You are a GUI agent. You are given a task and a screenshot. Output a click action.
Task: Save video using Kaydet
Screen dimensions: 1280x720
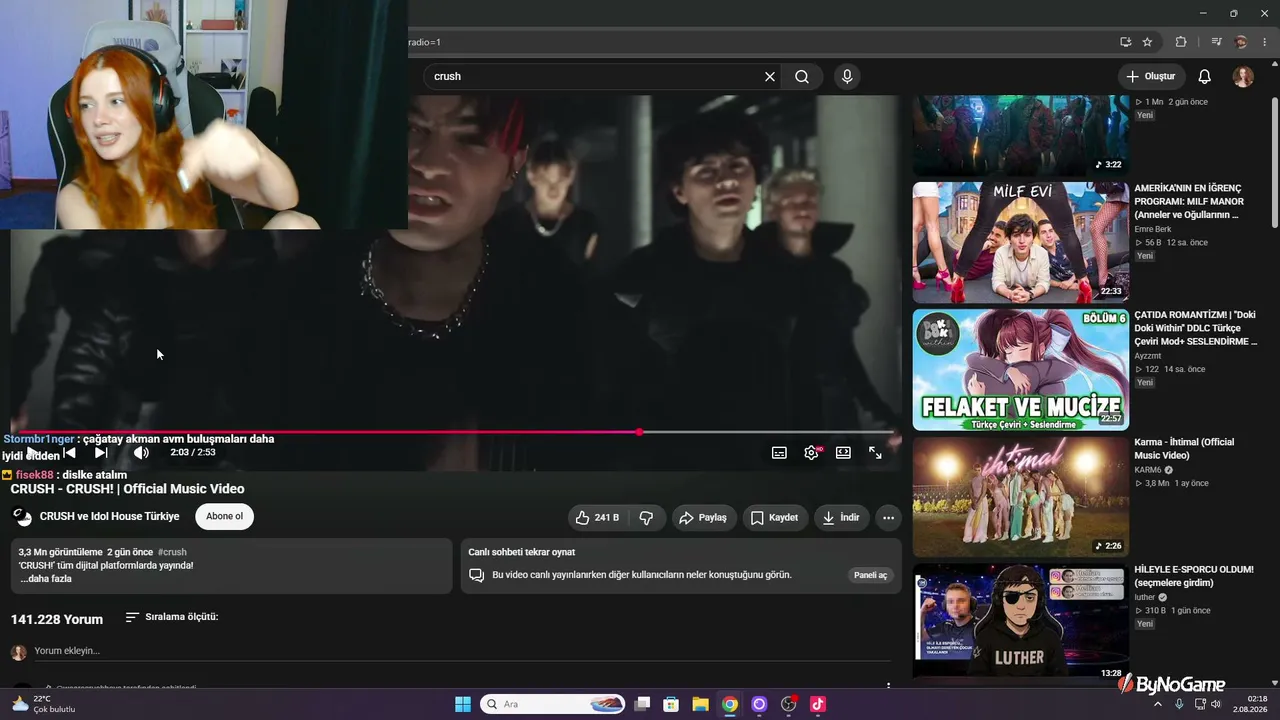(x=775, y=518)
